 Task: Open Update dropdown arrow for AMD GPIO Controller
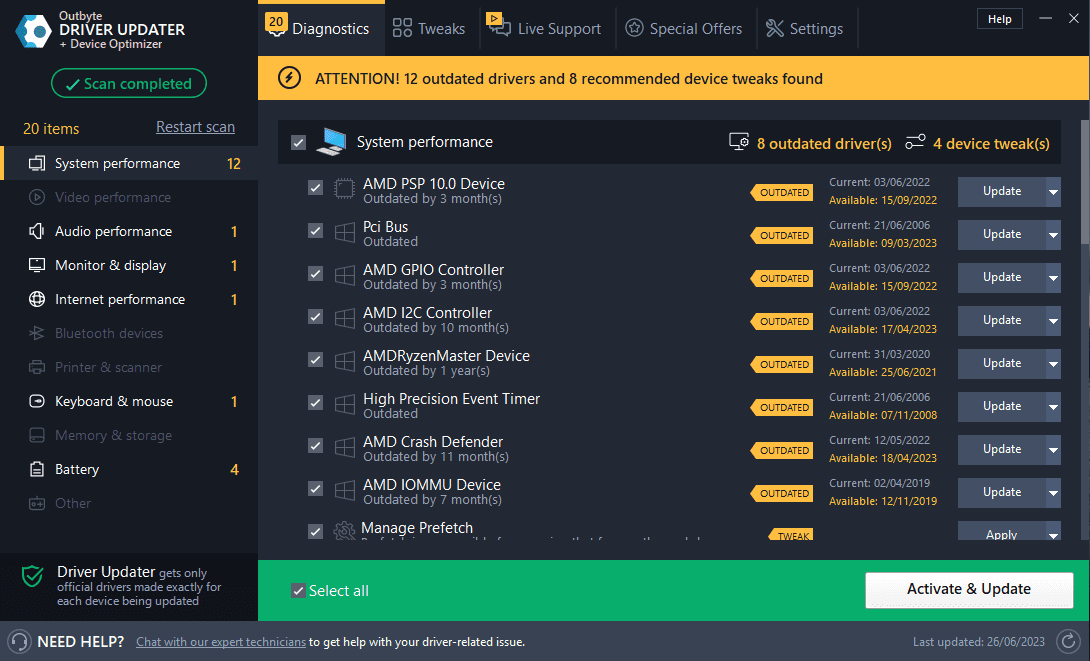tap(1053, 278)
